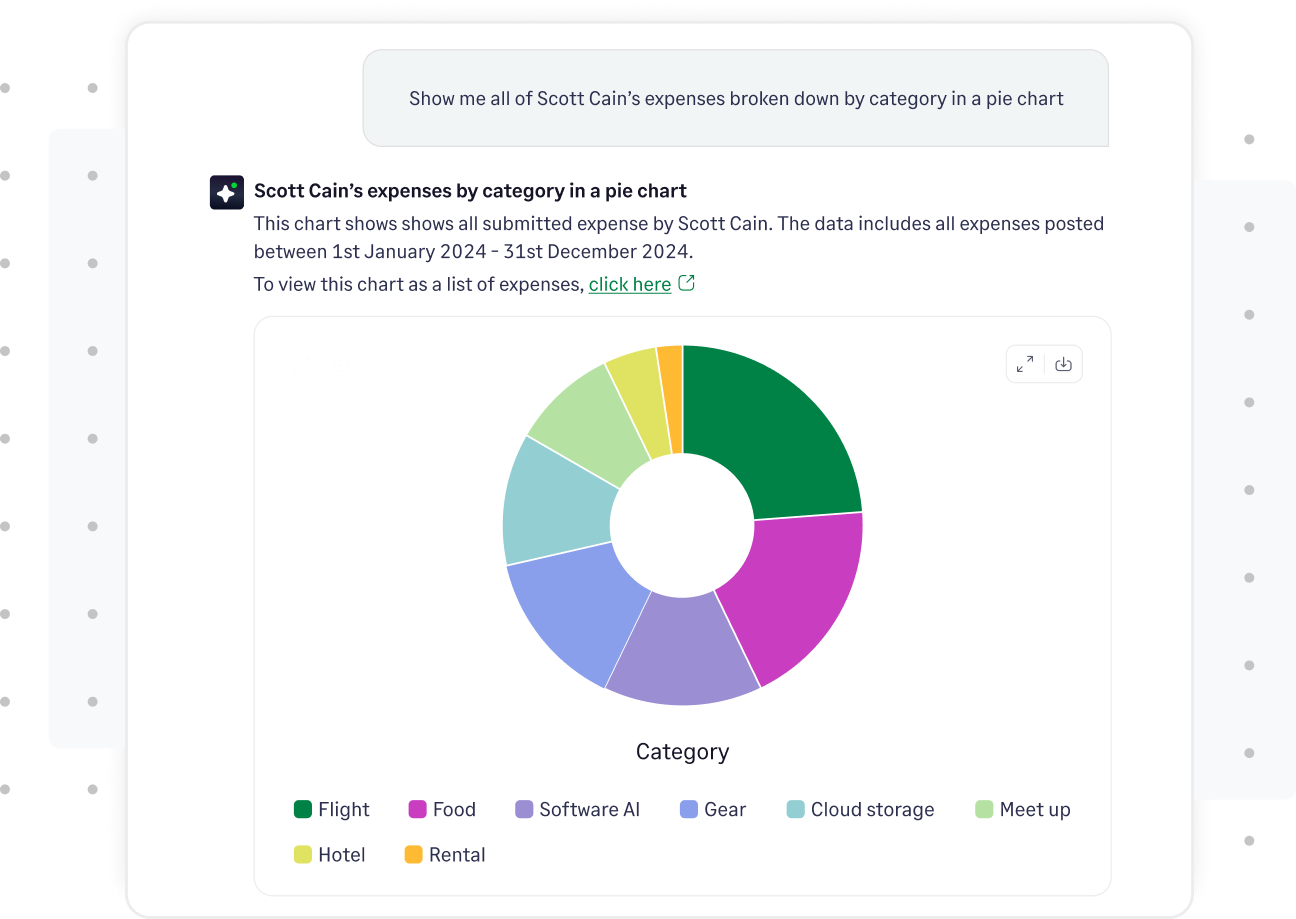Click the expand arrows icon on the chart toolbar
The width and height of the screenshot is (1296, 919).
[x=1024, y=364]
